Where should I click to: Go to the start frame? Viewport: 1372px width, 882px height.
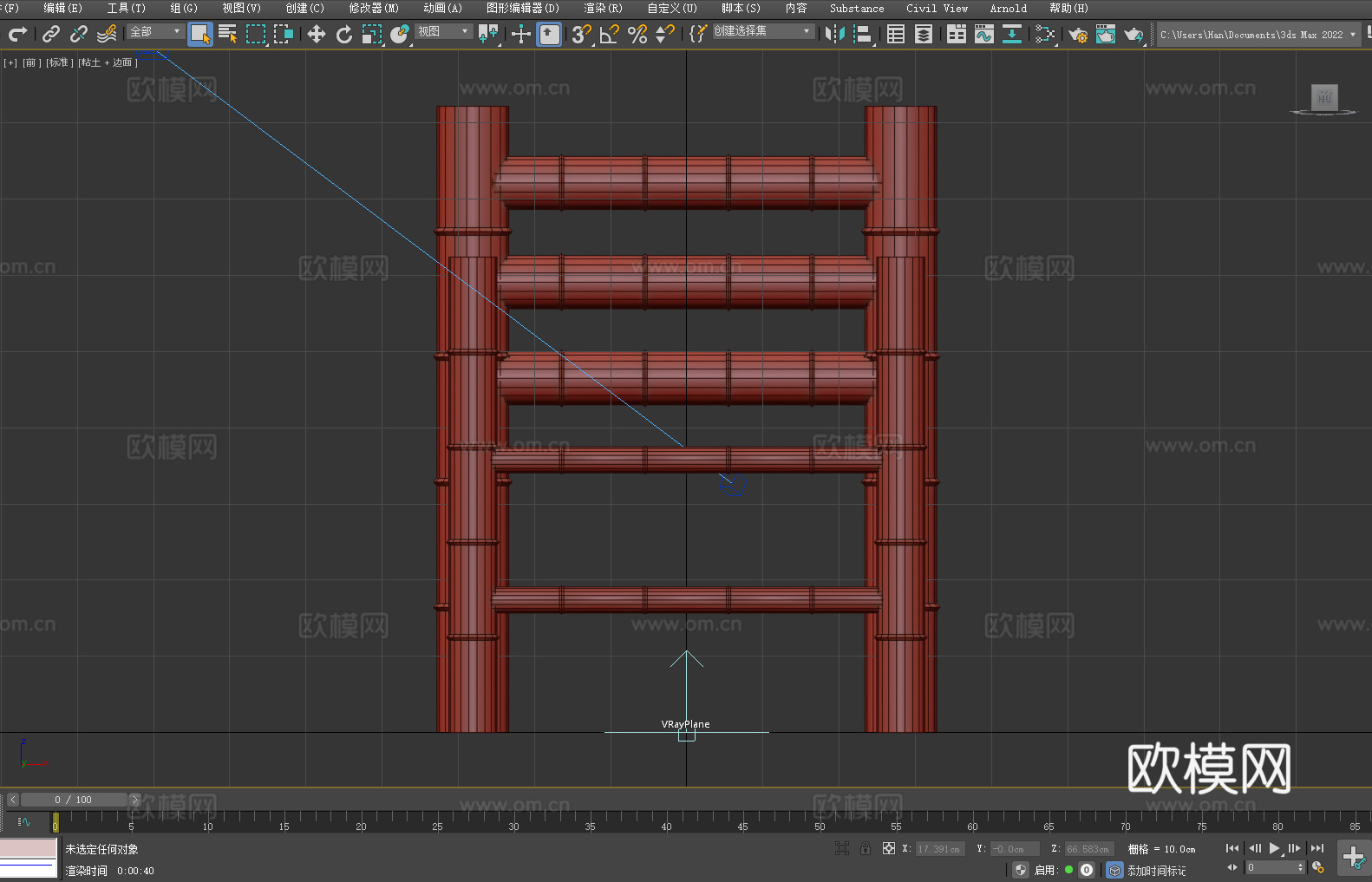1232,848
